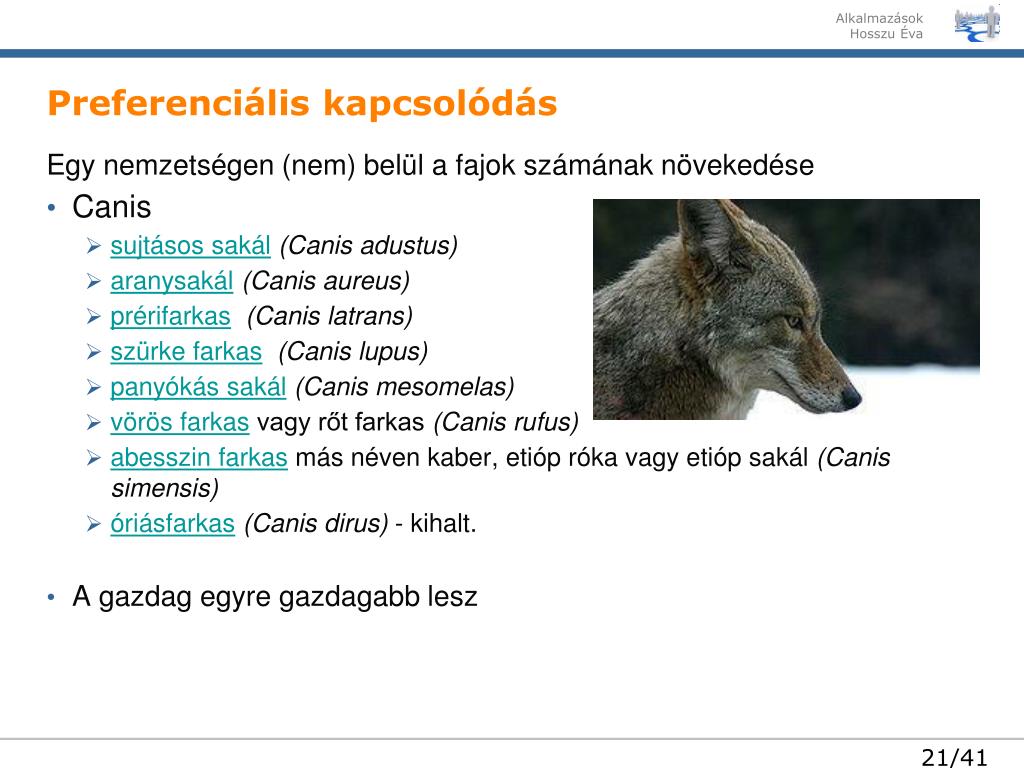Click the text (Canis mesomelas)
Viewport: 1024px width, 768px height.
405,387
